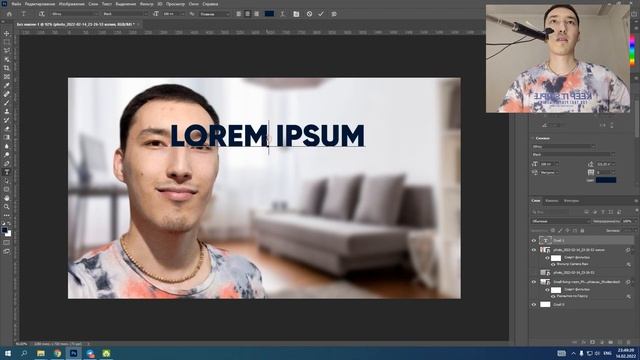Select the Frame tool
The width and height of the screenshot is (640, 360).
coord(7,77)
